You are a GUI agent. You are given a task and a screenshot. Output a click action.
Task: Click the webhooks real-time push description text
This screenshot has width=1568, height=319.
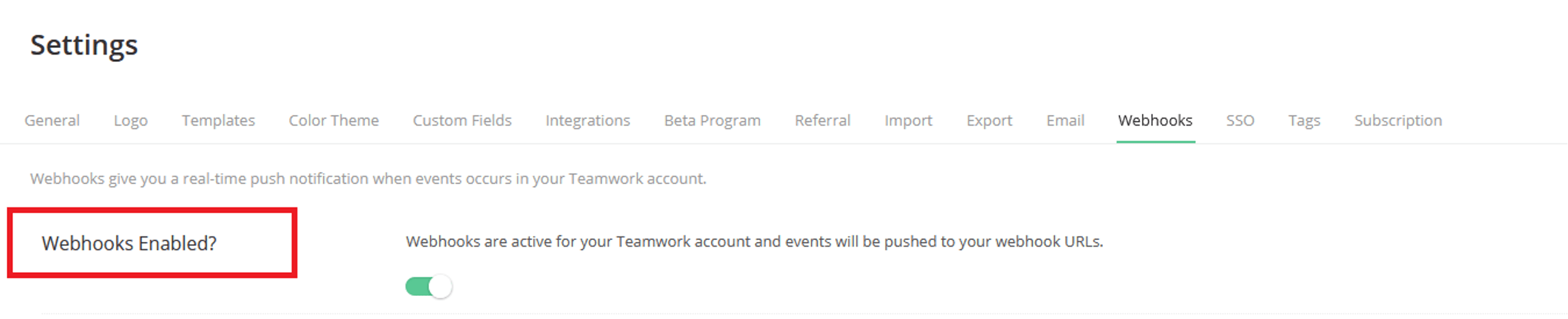point(368,179)
